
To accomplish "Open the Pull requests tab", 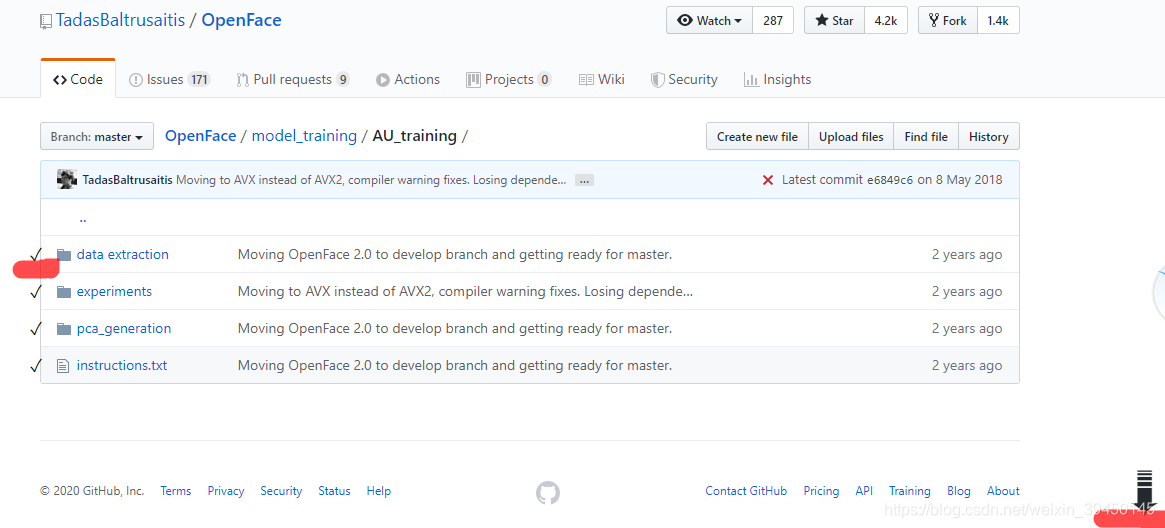I will click(293, 79).
